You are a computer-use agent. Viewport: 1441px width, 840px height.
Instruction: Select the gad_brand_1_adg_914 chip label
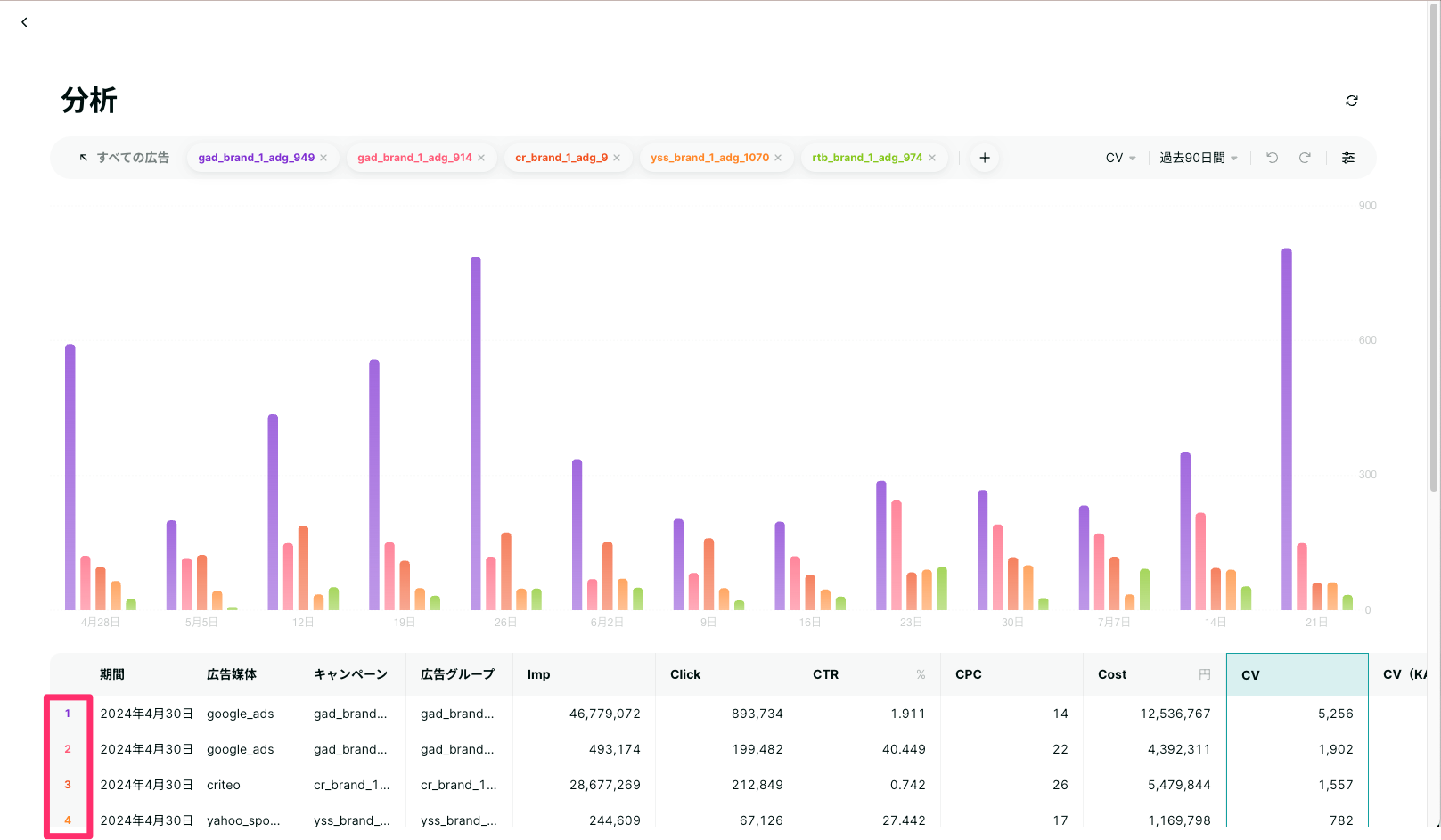pos(415,158)
